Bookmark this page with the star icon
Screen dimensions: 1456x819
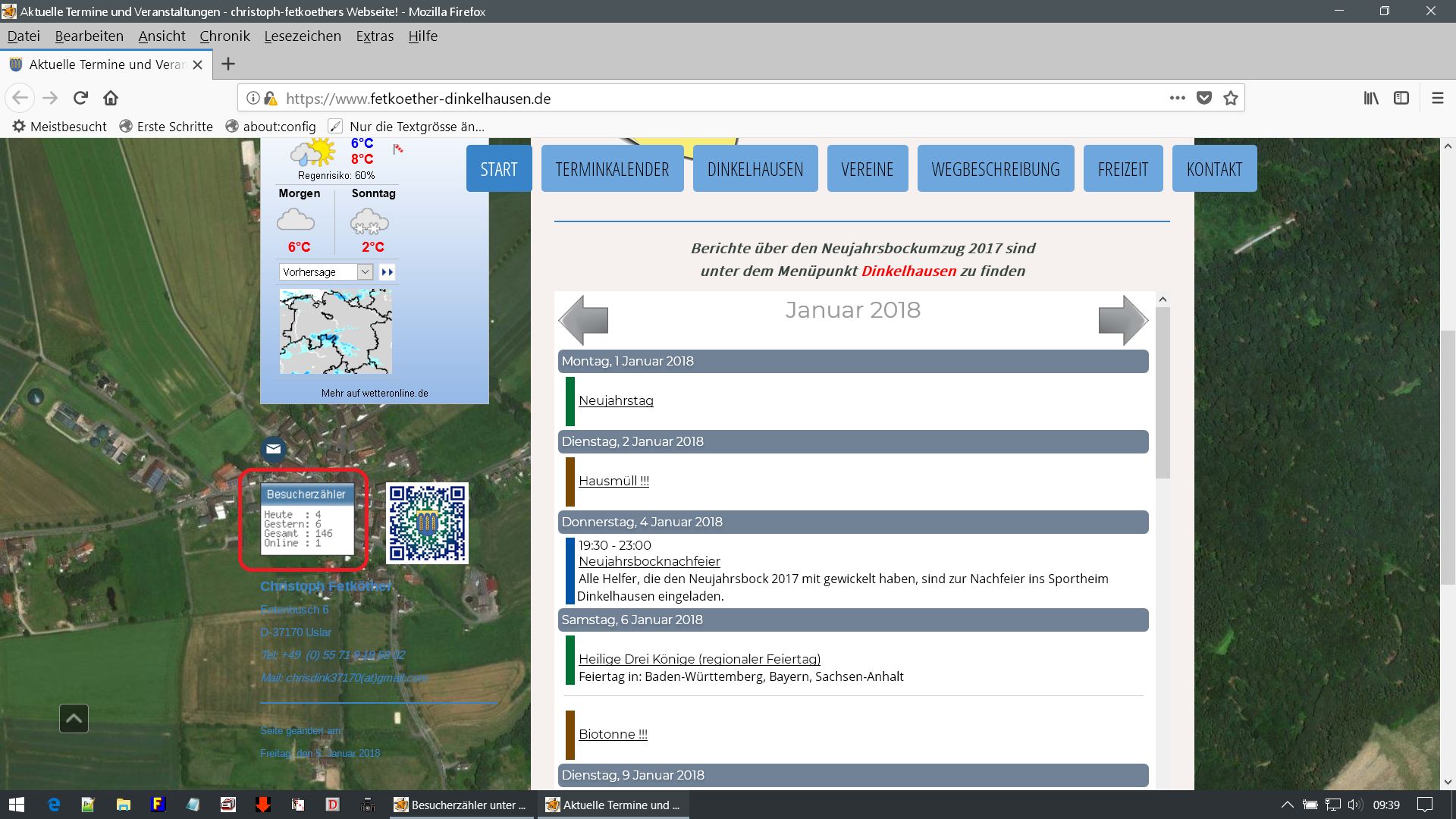tap(1230, 98)
